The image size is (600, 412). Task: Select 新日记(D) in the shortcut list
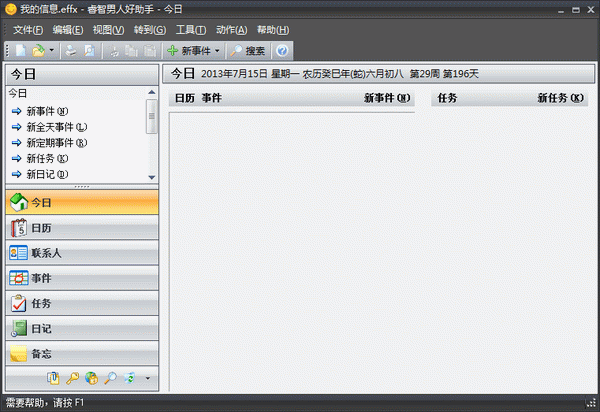(x=47, y=174)
